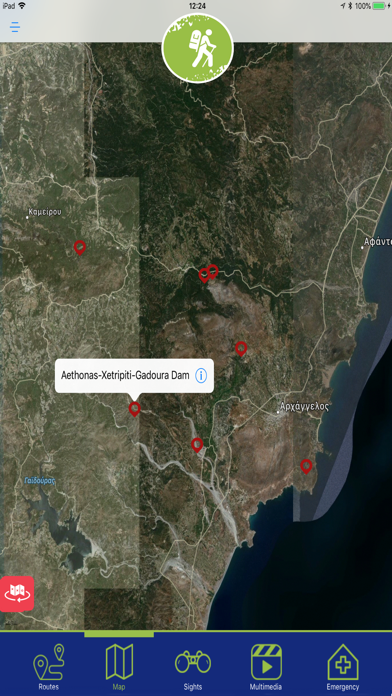Screen dimensions: 392x696
Task: Open the info icon in Aethonas callout
Action: [201, 376]
